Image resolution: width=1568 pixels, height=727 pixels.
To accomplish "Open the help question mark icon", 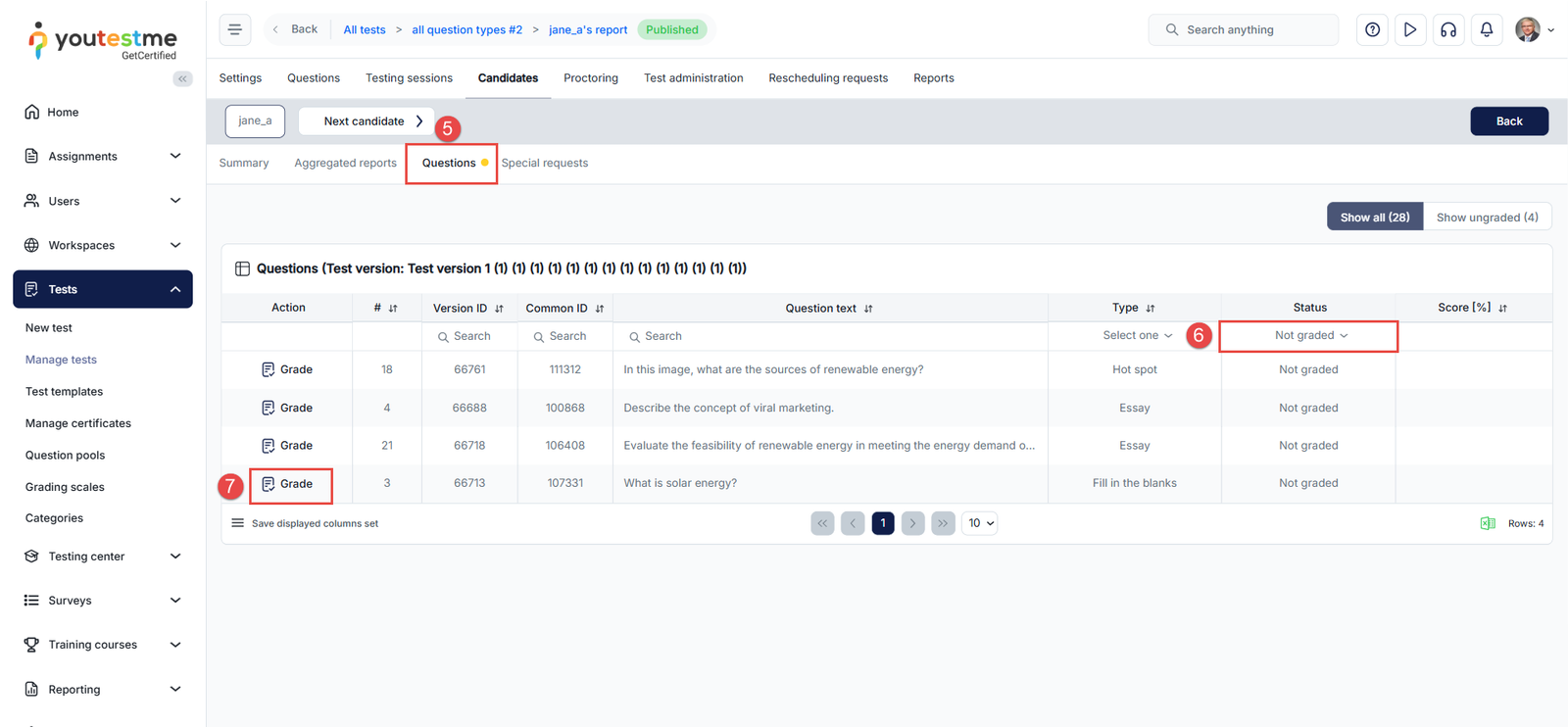I will point(1372,29).
